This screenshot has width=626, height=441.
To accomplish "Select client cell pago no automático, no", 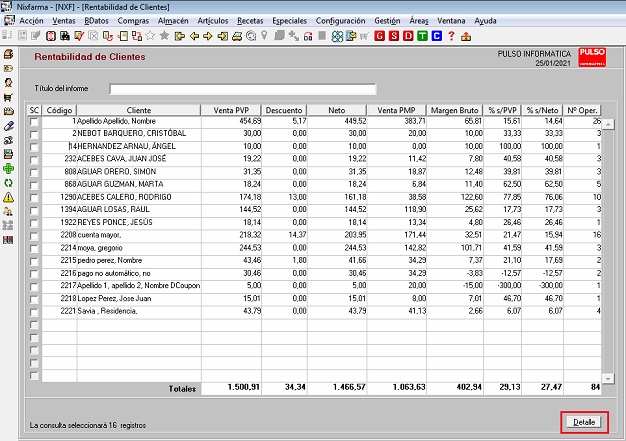I will point(139,273).
